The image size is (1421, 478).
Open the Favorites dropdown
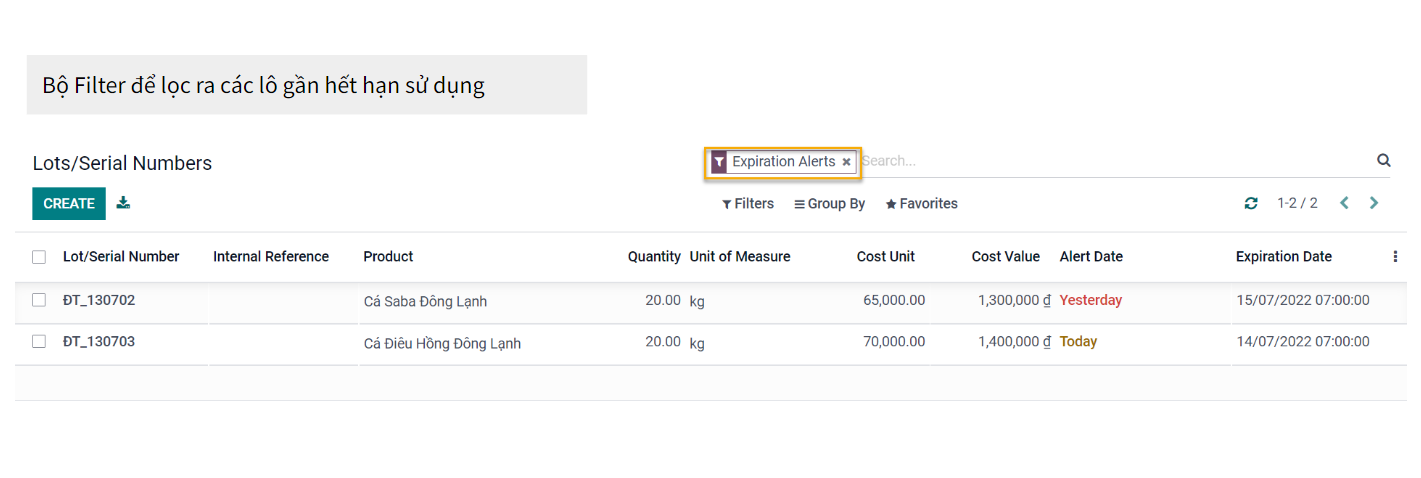click(921, 204)
